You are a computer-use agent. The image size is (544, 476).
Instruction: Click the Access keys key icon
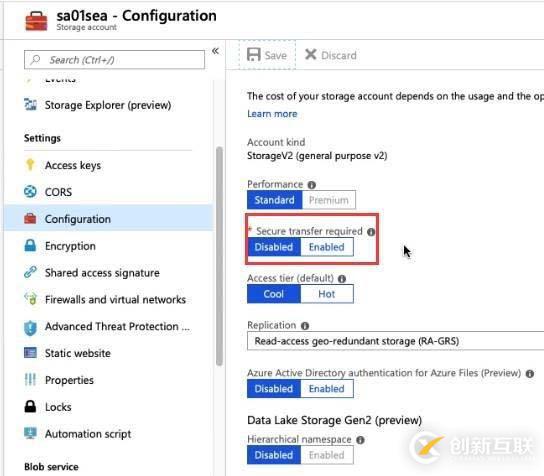tap(30, 164)
